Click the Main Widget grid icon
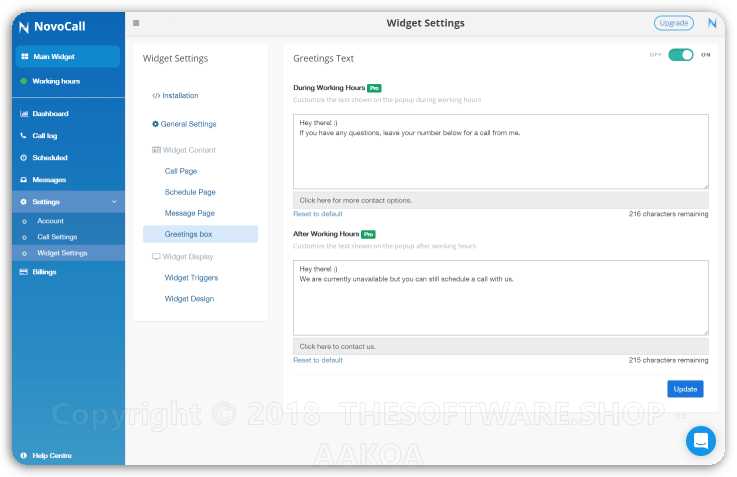Viewport: 737px width, 477px height. point(24,56)
